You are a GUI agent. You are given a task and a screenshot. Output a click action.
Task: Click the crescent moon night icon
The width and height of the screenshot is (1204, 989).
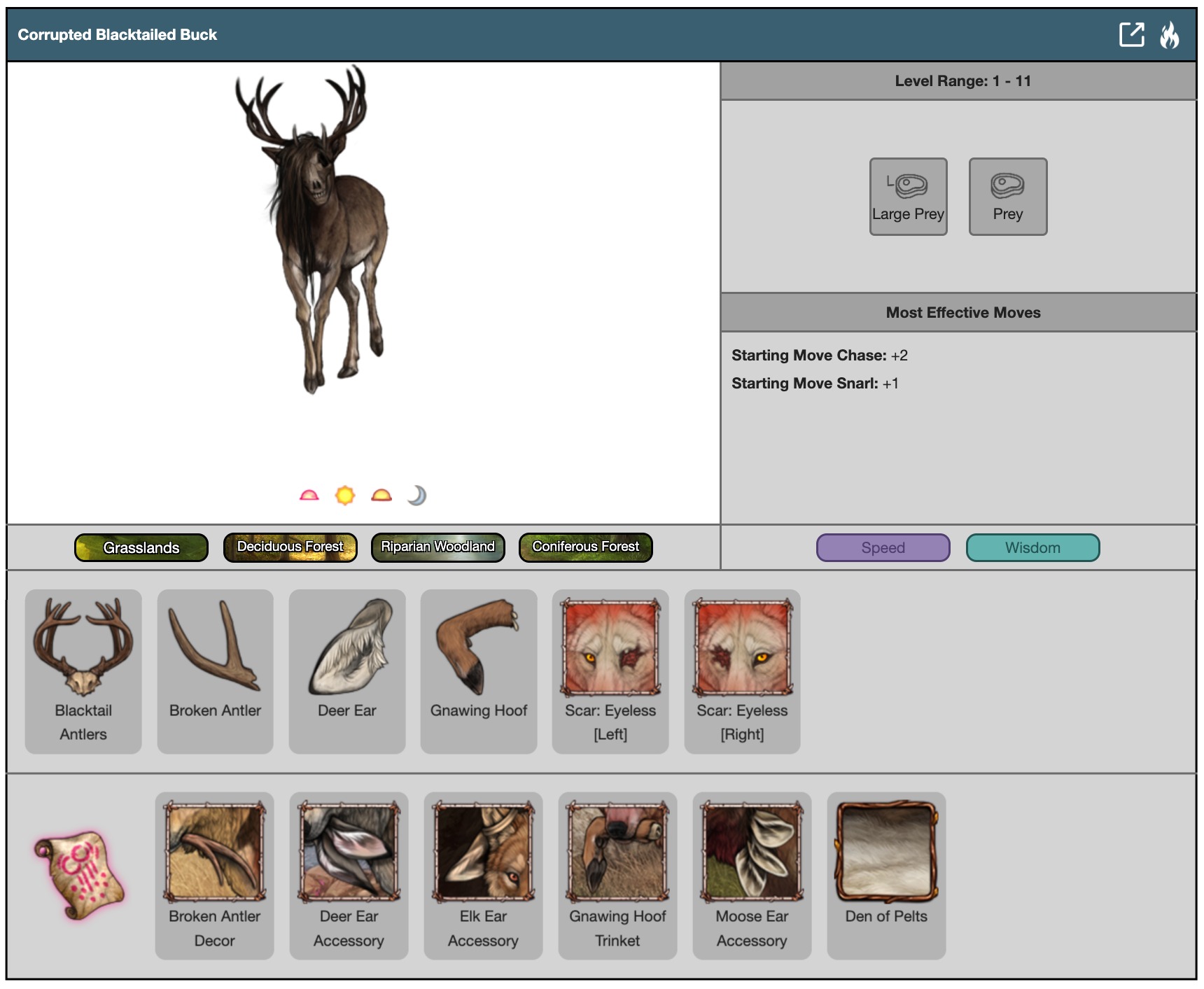[417, 496]
